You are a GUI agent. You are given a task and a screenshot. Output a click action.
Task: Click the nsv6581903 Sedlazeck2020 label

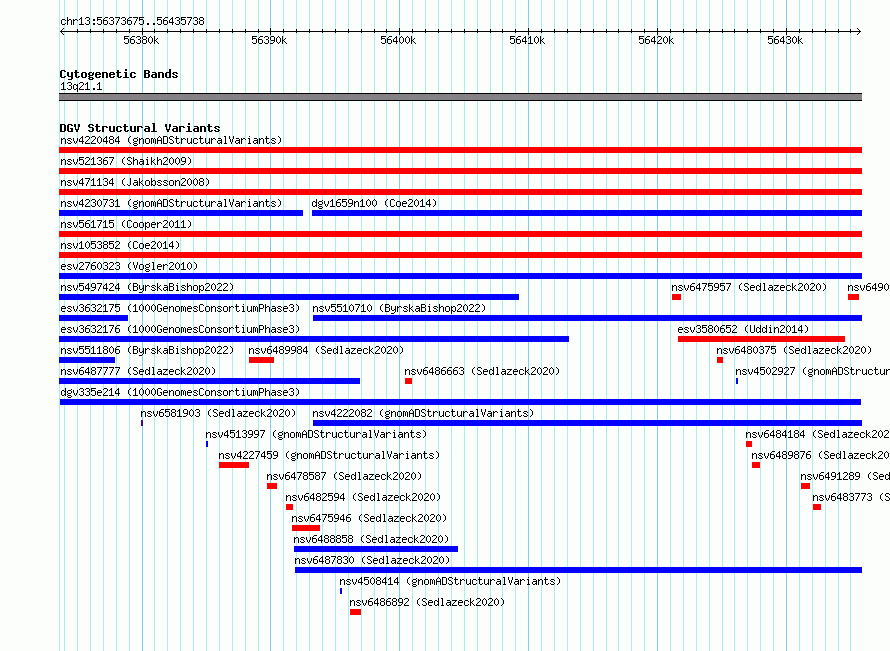219,413
